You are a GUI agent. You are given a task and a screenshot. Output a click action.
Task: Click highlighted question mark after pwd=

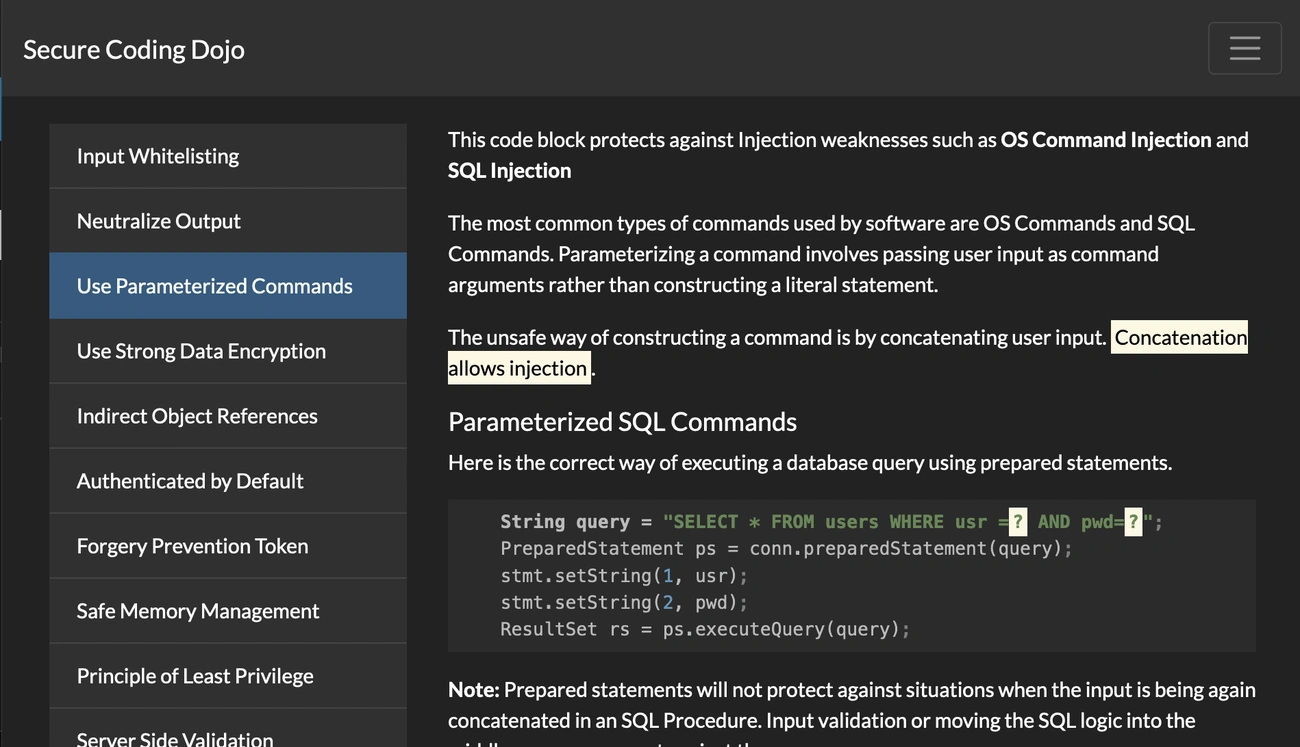pos(1133,521)
